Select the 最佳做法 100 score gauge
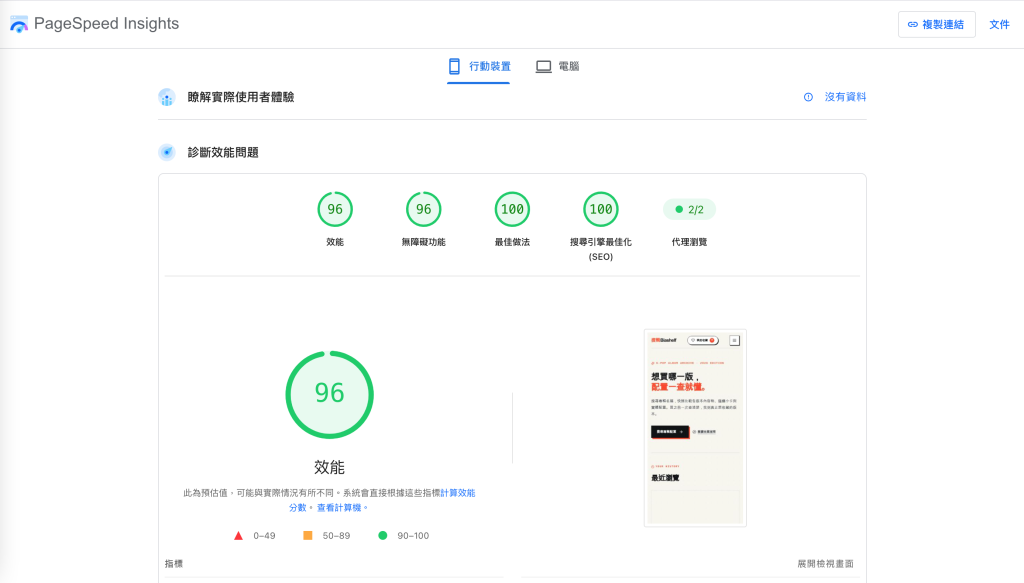This screenshot has width=1024, height=583. (512, 209)
